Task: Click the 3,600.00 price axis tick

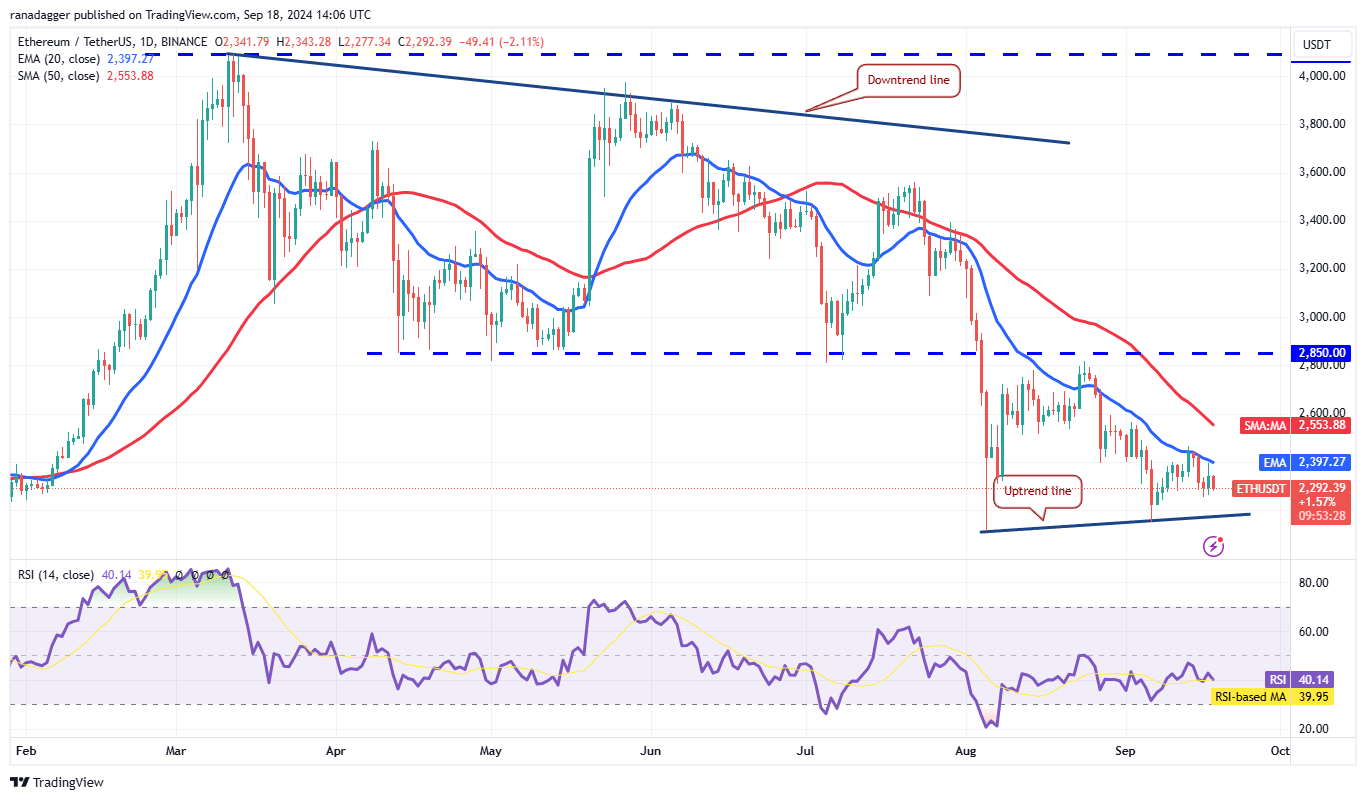Action: pos(1320,172)
